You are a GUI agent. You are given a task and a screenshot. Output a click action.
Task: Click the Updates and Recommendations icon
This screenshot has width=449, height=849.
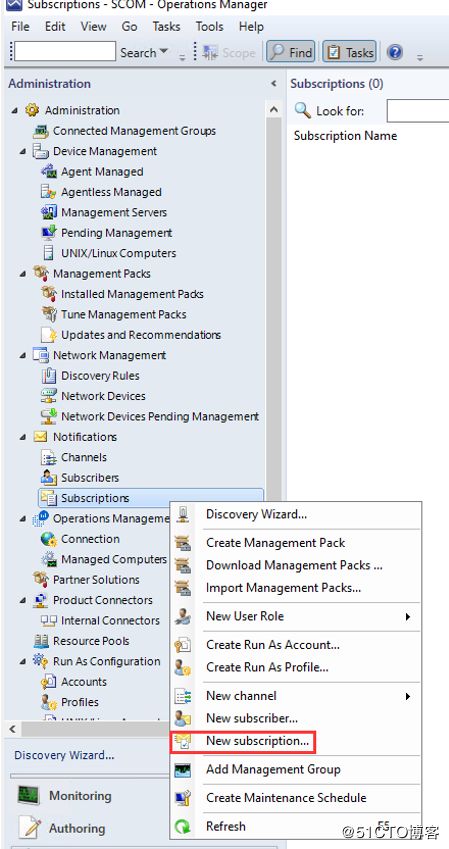[x=49, y=335]
